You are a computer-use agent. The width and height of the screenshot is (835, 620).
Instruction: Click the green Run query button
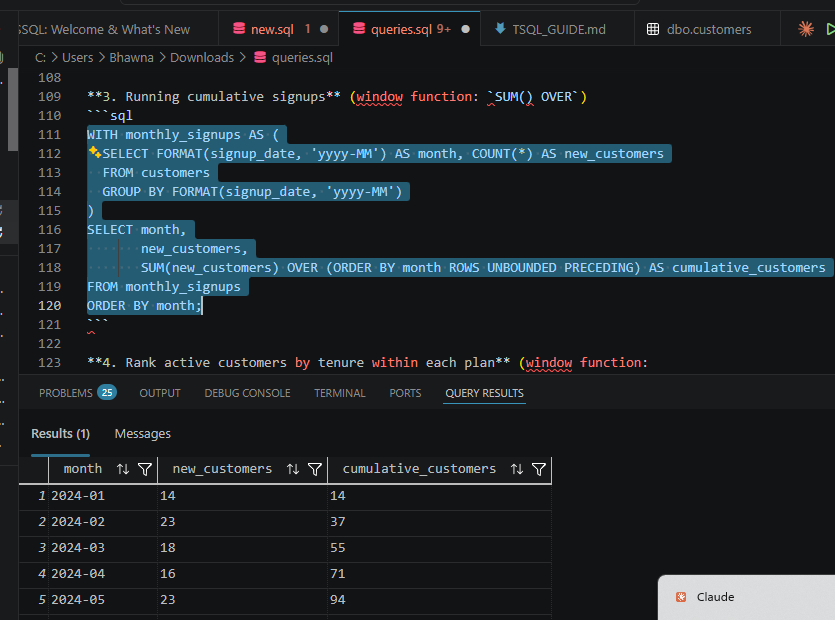830,29
